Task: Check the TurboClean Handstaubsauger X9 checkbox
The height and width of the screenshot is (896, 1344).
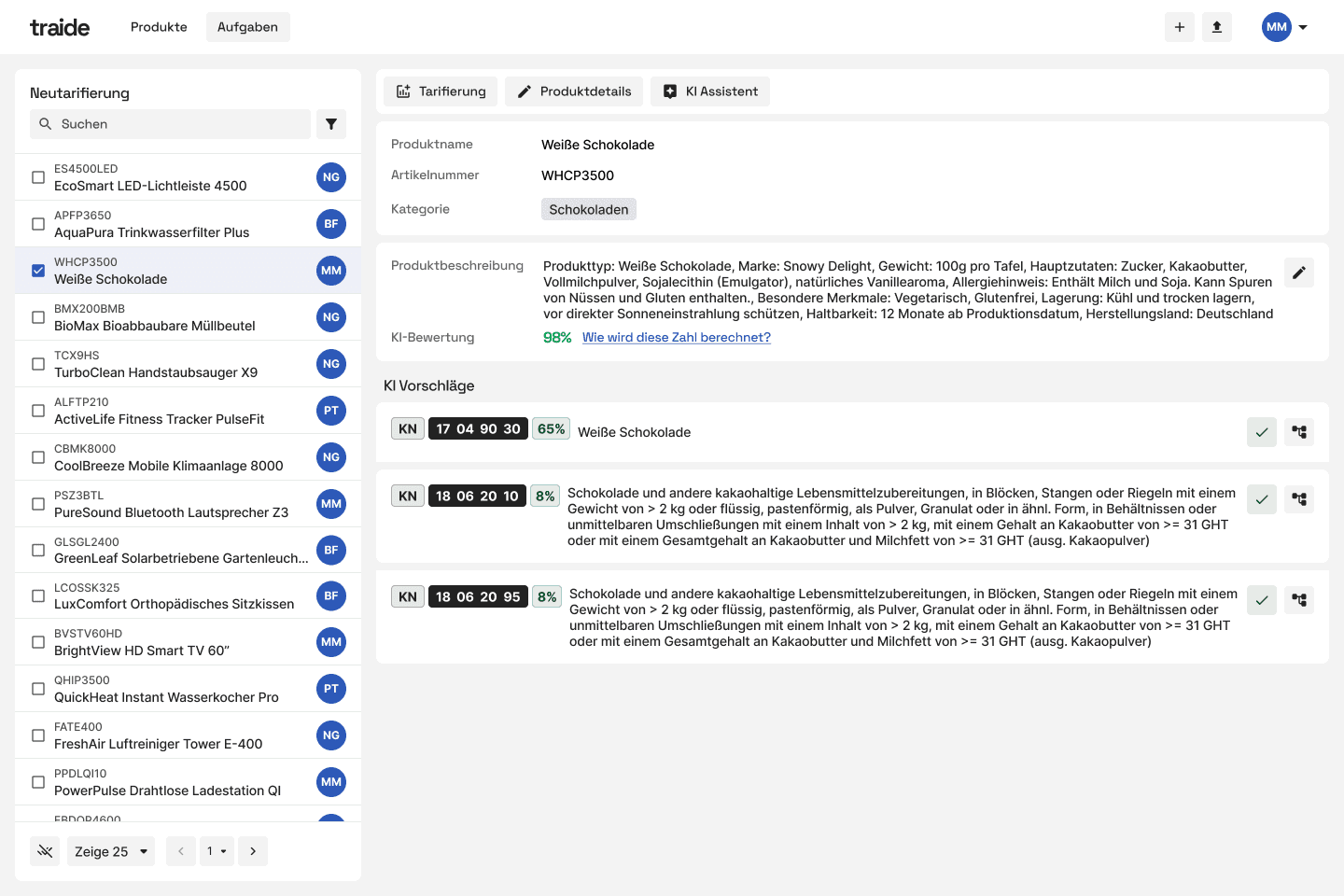Action: pyautogui.click(x=38, y=364)
